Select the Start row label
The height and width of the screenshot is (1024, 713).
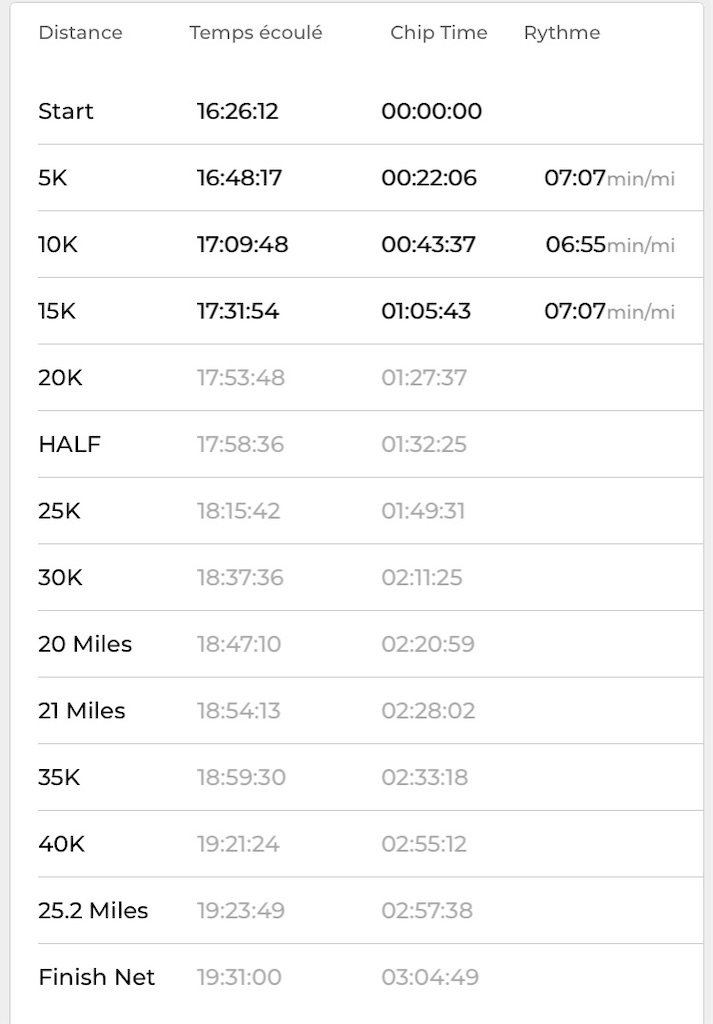click(66, 111)
